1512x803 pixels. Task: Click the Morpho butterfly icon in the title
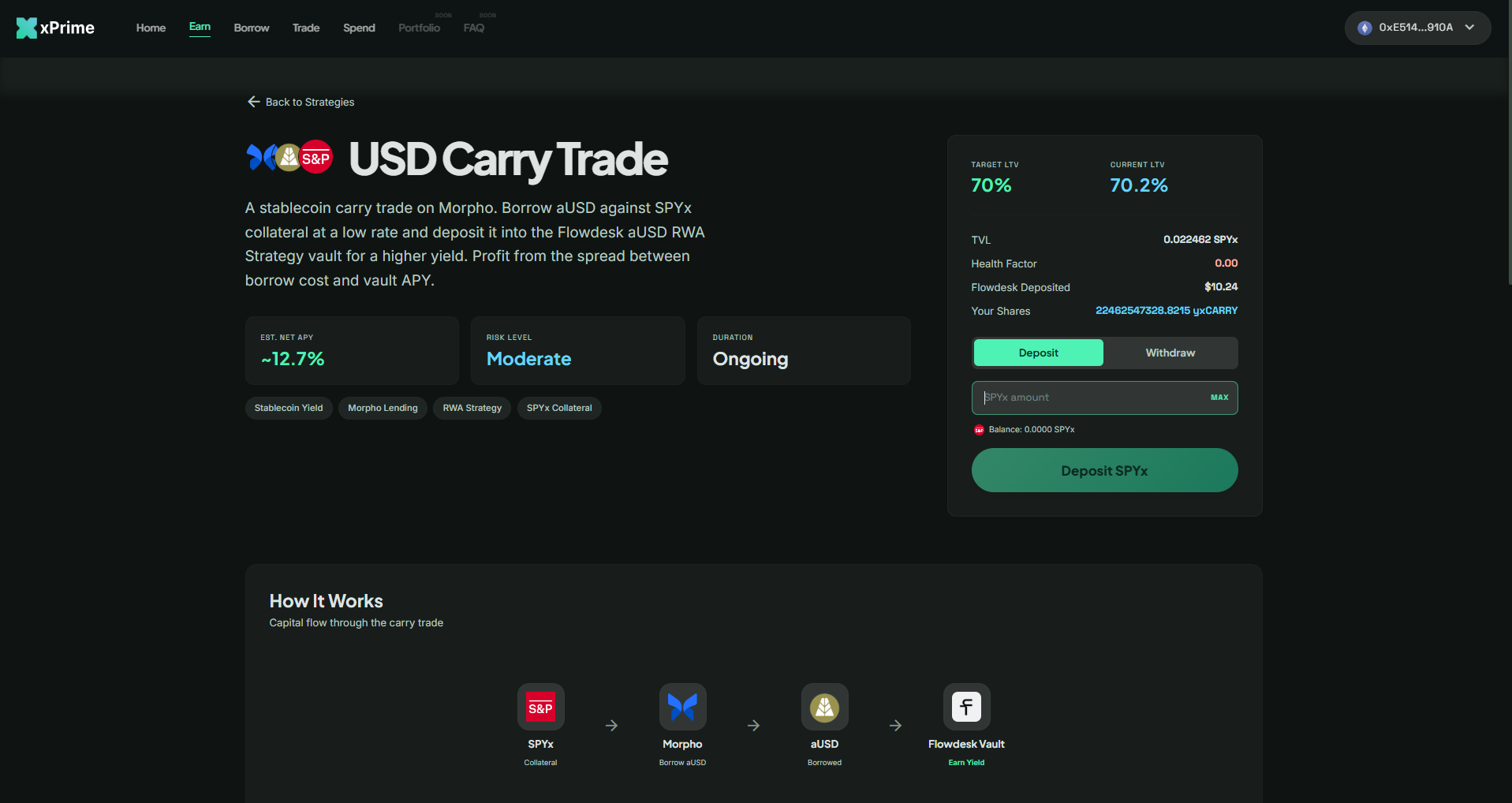pos(260,157)
